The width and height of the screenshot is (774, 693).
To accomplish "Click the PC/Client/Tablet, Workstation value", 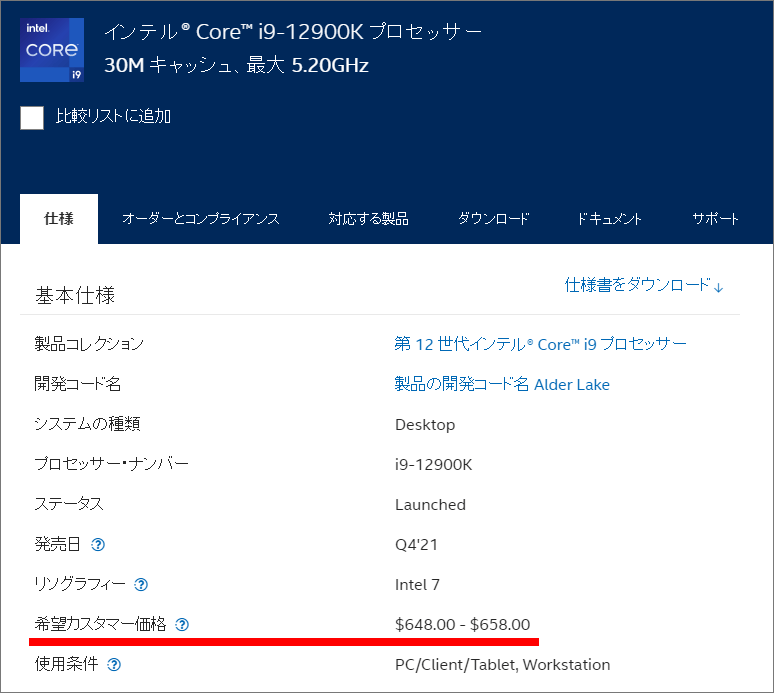I will [x=503, y=664].
